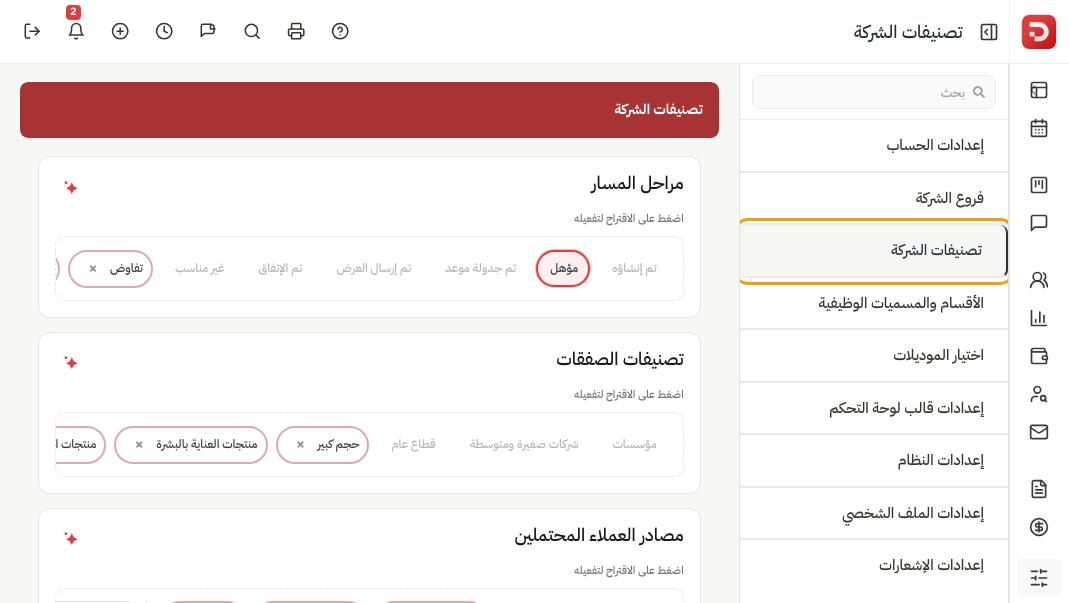
Task: Click the تصنيفات الصفقات section title
Action: 620,359
